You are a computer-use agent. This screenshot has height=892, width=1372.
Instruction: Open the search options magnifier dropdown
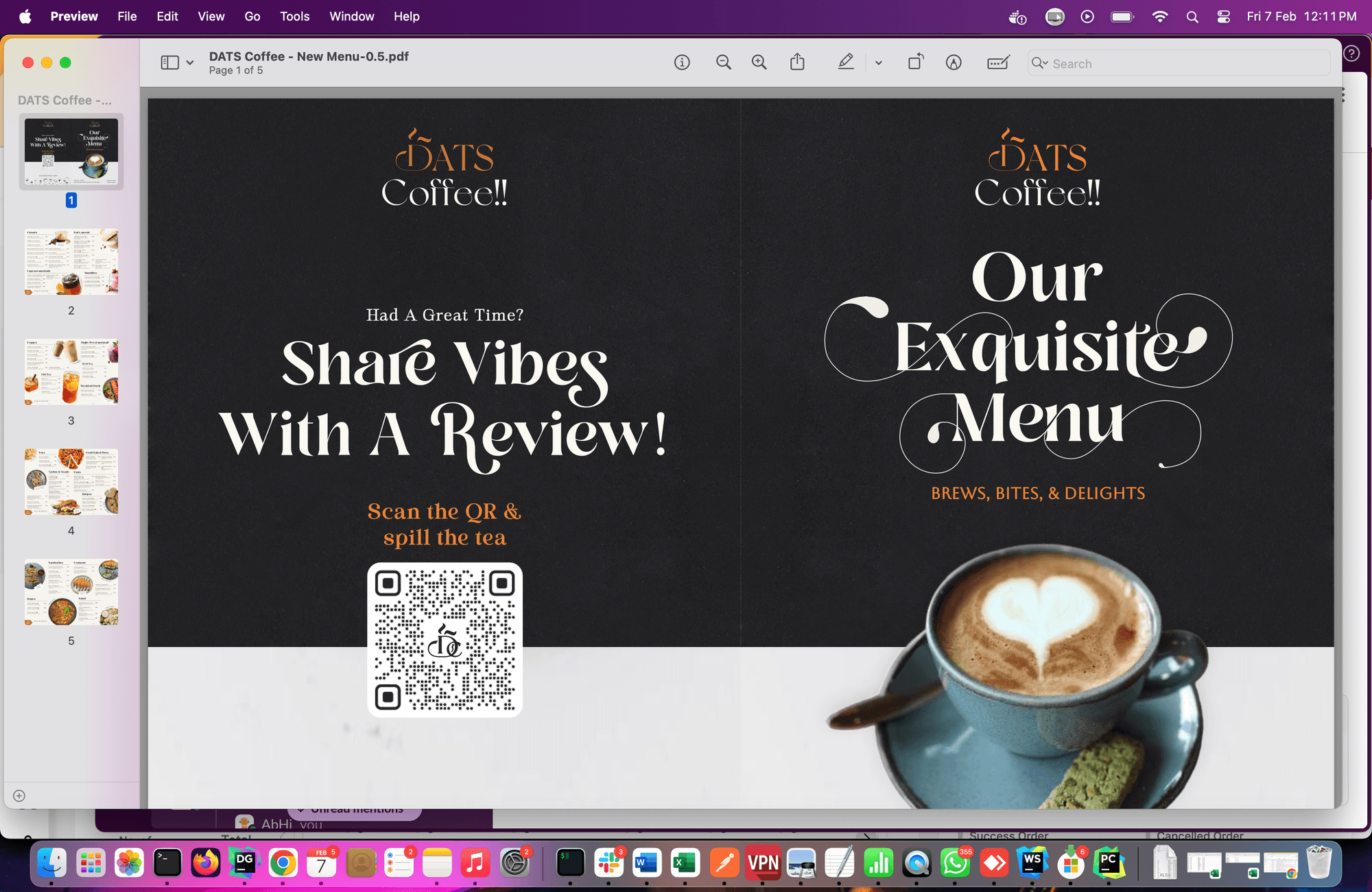pyautogui.click(x=1040, y=63)
